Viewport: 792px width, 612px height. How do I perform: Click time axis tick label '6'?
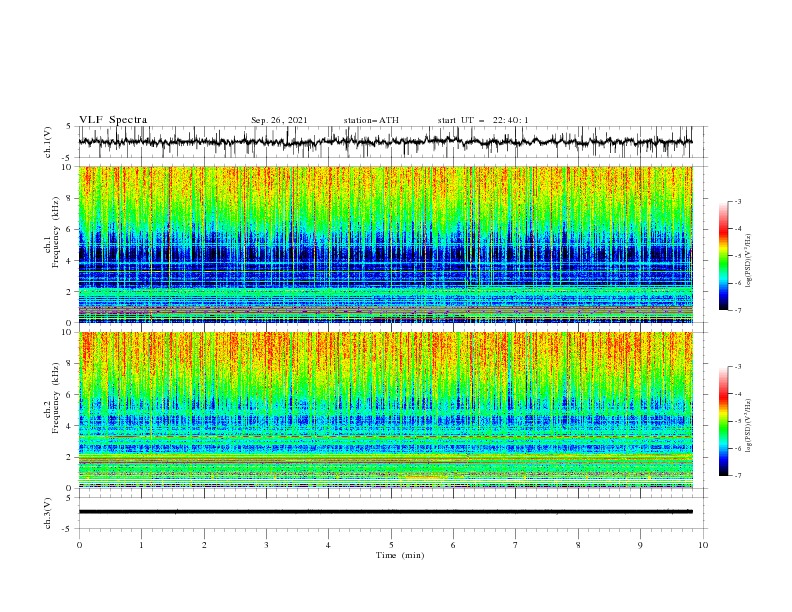[x=453, y=545]
